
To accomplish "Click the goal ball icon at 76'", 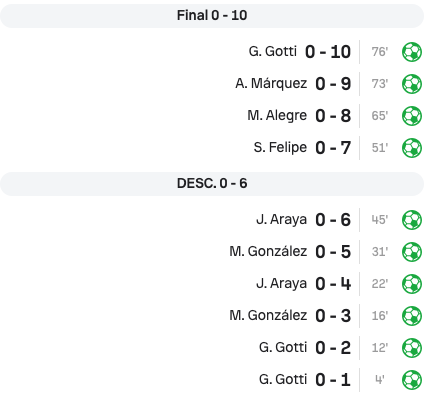I will coord(412,52).
